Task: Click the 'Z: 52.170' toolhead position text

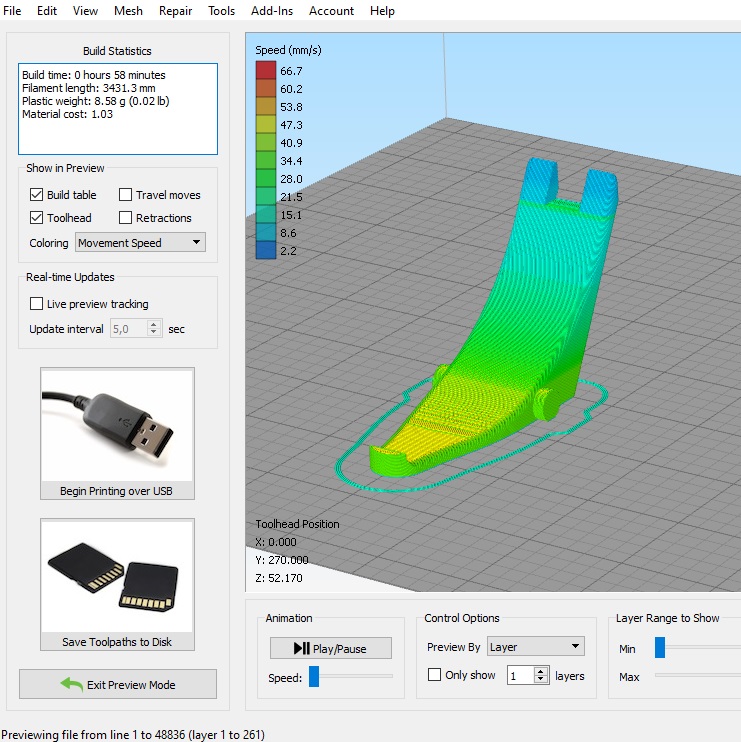Action: point(279,578)
